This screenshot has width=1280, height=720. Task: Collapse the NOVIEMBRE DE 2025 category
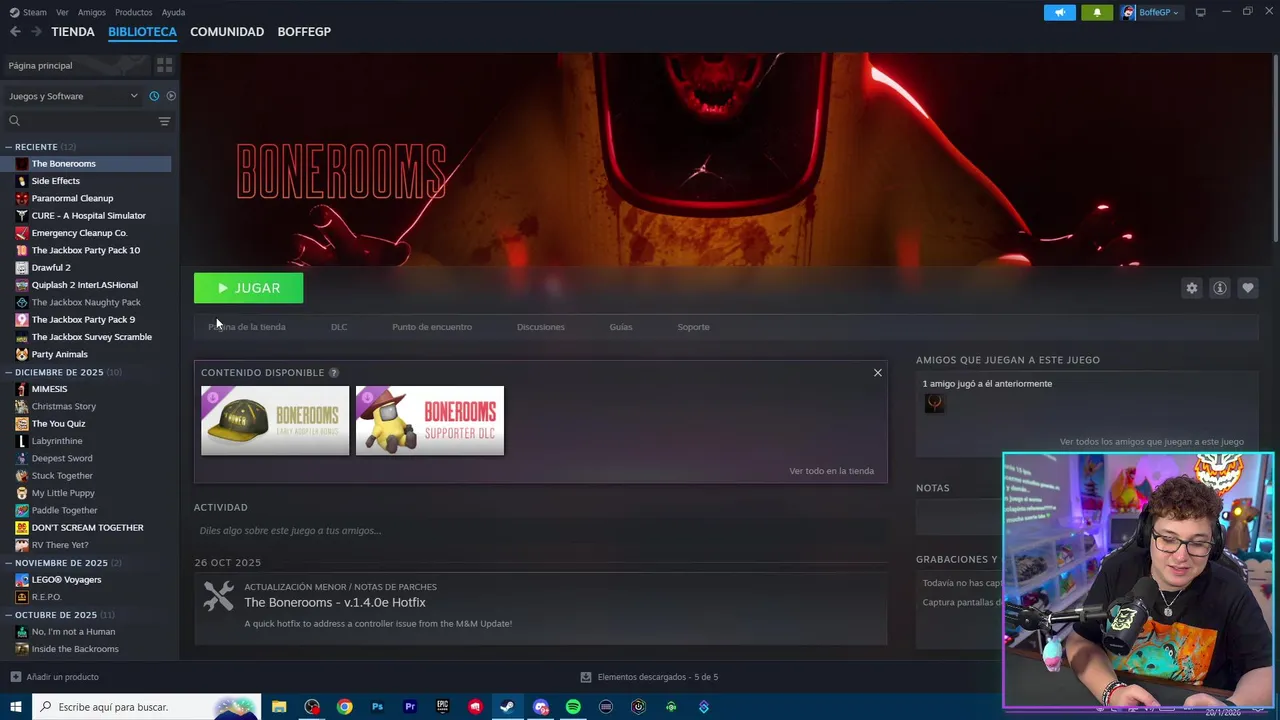pyautogui.click(x=8, y=563)
